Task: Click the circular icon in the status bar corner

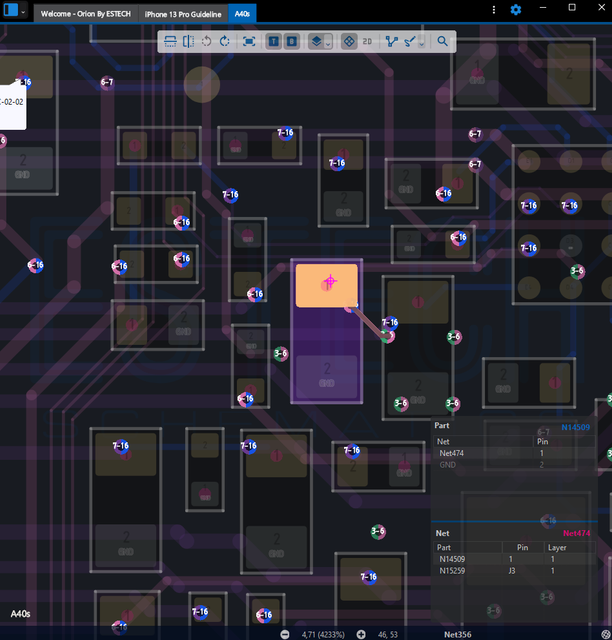Action: tap(606, 634)
